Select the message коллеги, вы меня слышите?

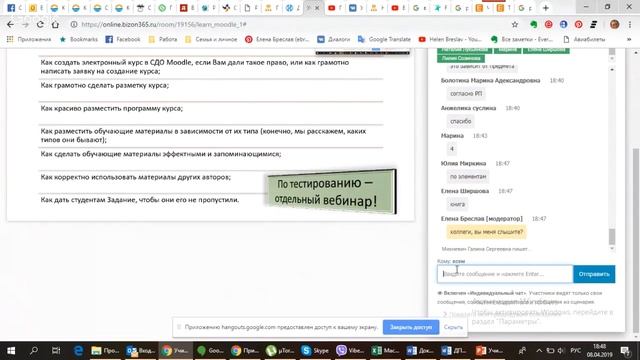(486, 232)
